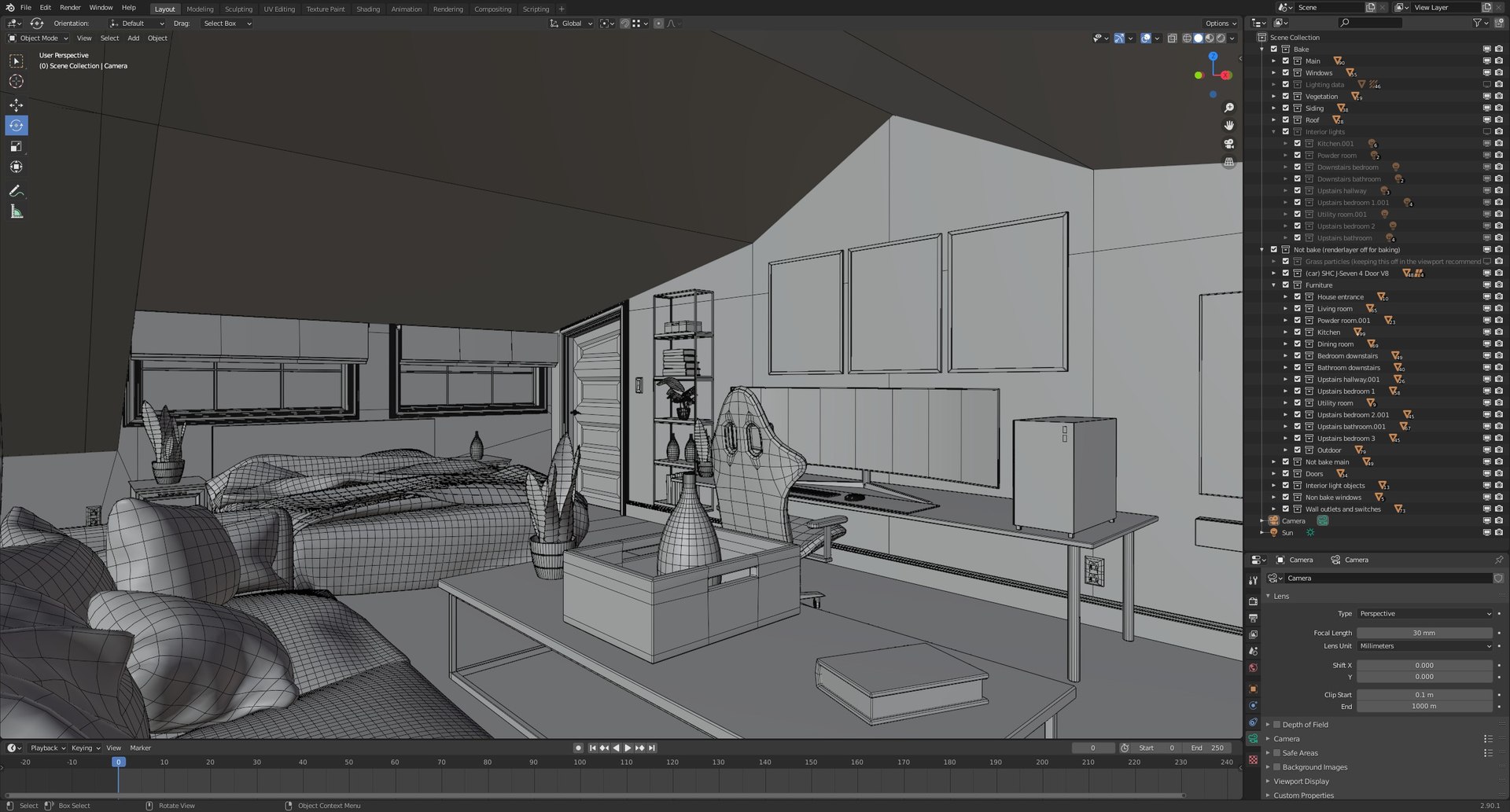Open the lens Type Perspective dropdown

1424,614
